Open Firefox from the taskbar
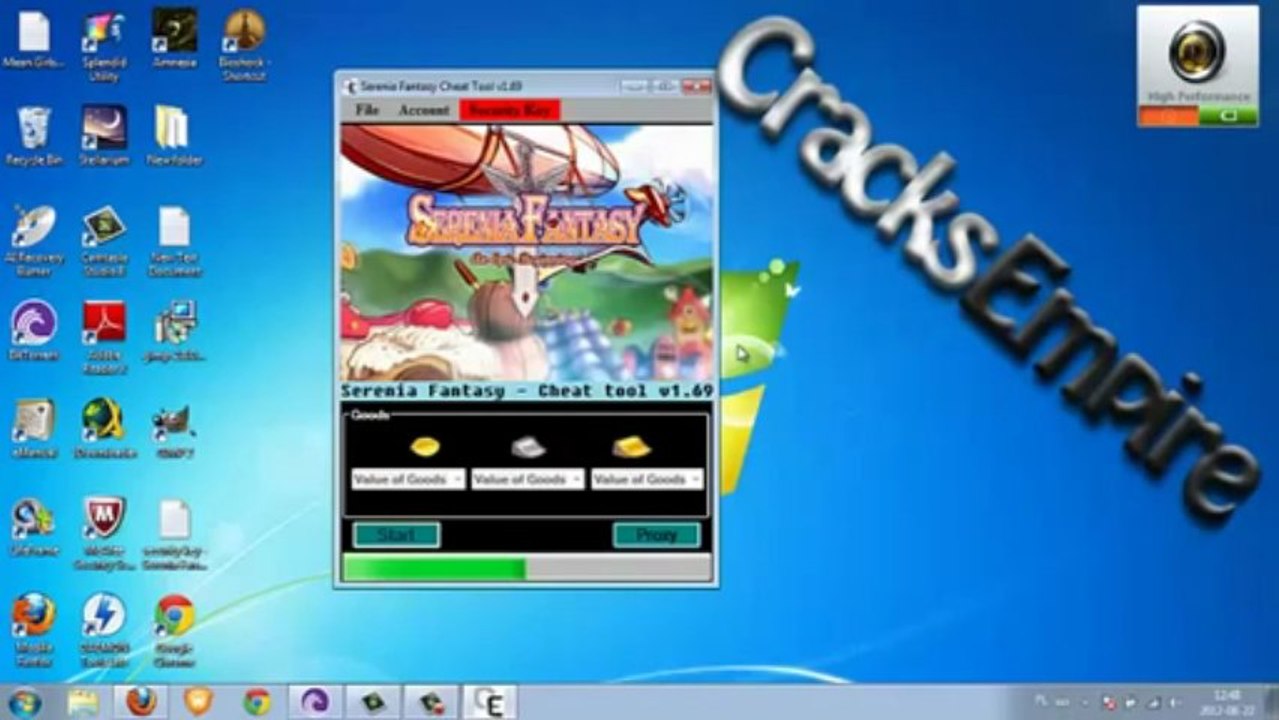1279x720 pixels. [x=141, y=702]
